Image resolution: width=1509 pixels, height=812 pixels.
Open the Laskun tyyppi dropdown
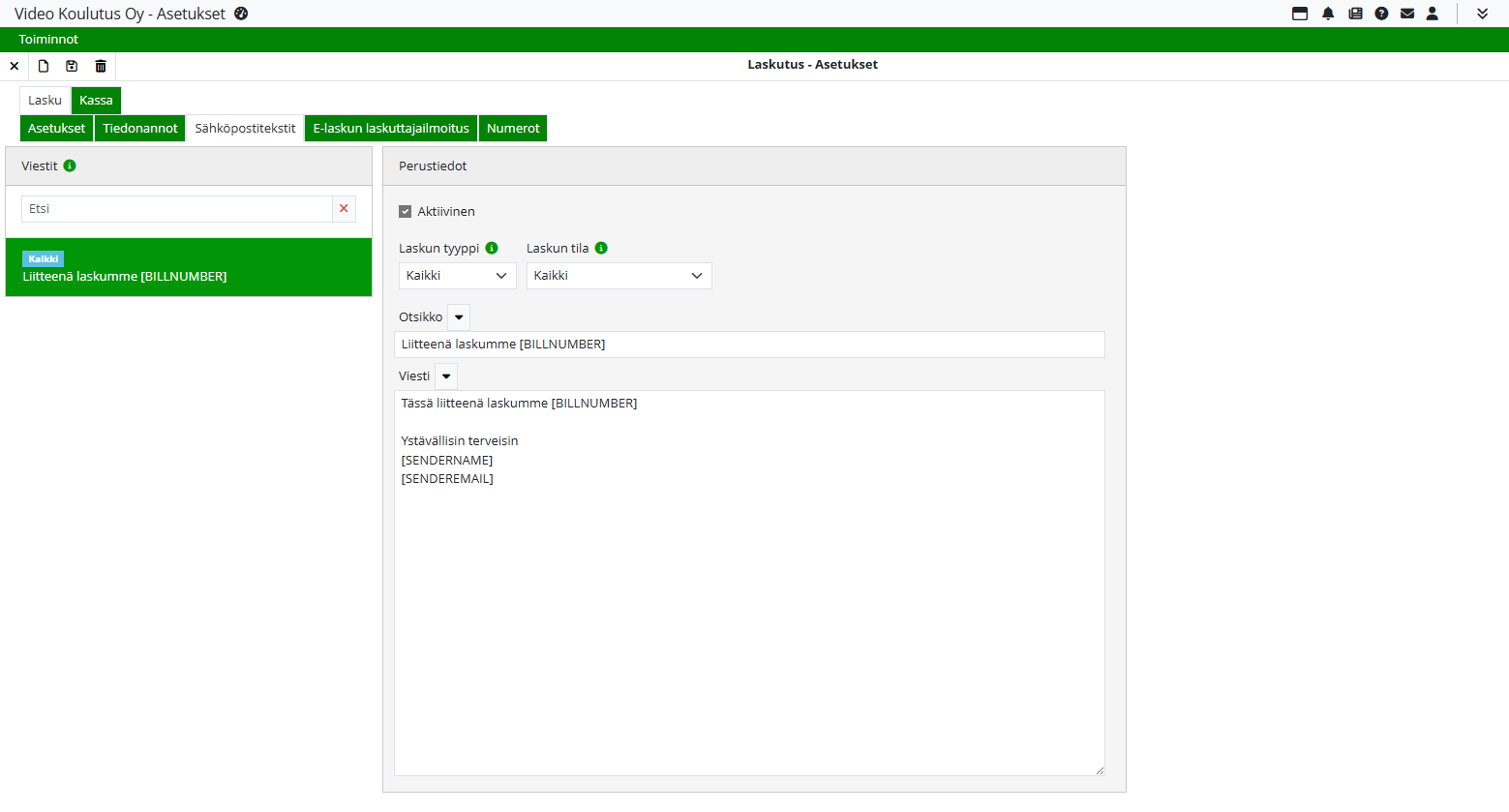tap(457, 276)
